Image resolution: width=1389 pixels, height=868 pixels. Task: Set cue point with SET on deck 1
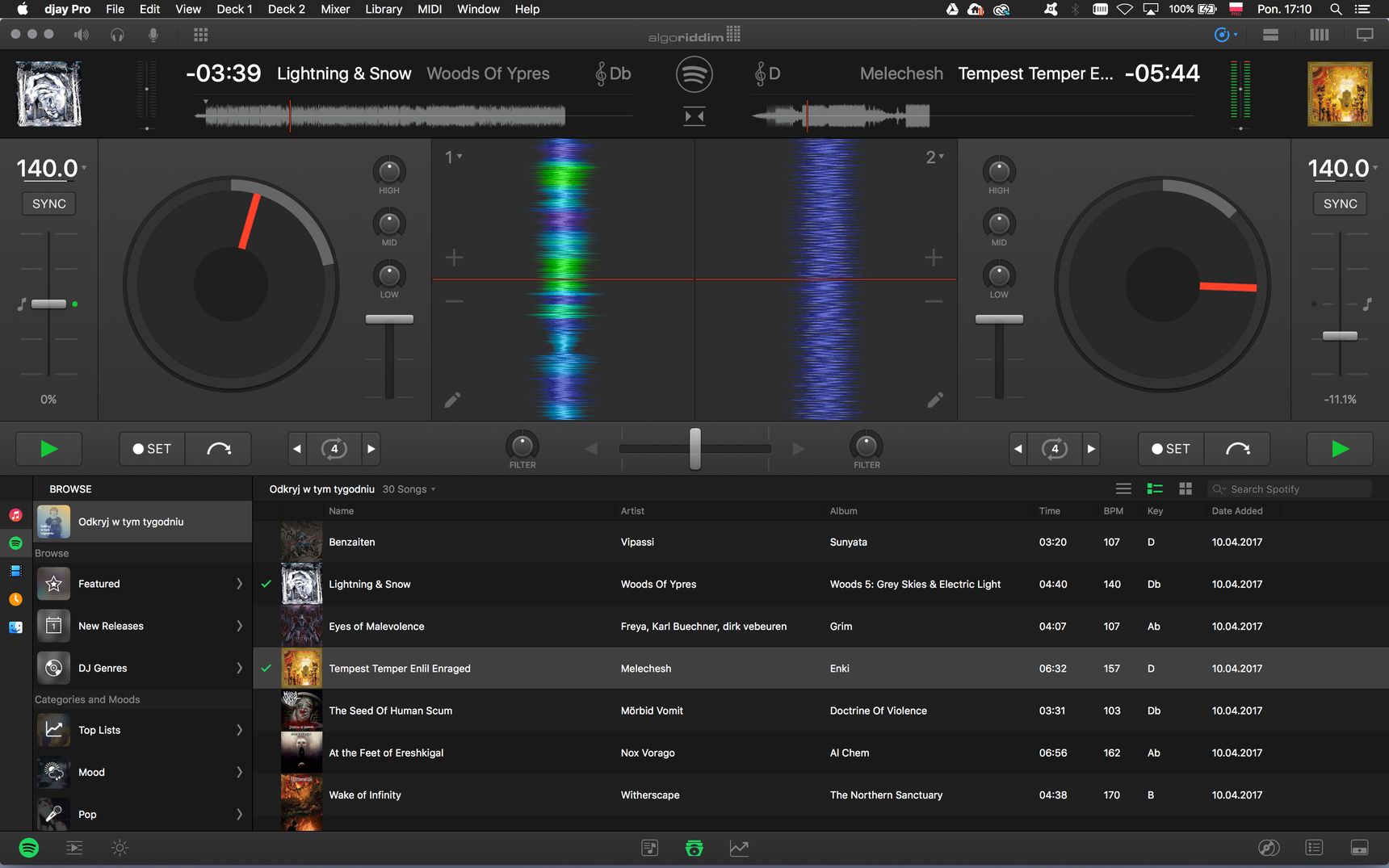pyautogui.click(x=153, y=449)
